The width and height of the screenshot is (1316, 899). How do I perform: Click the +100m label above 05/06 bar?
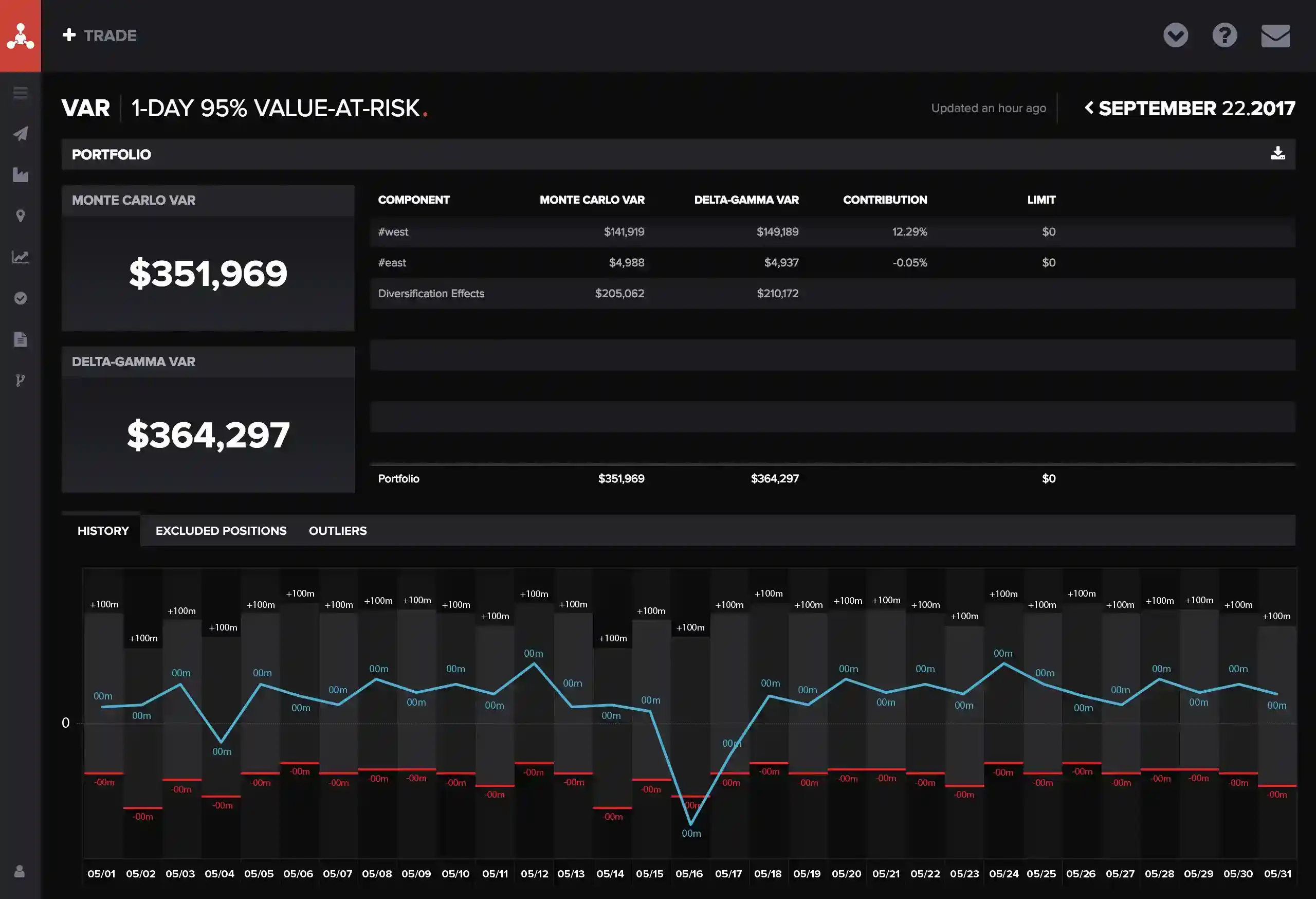coord(300,593)
